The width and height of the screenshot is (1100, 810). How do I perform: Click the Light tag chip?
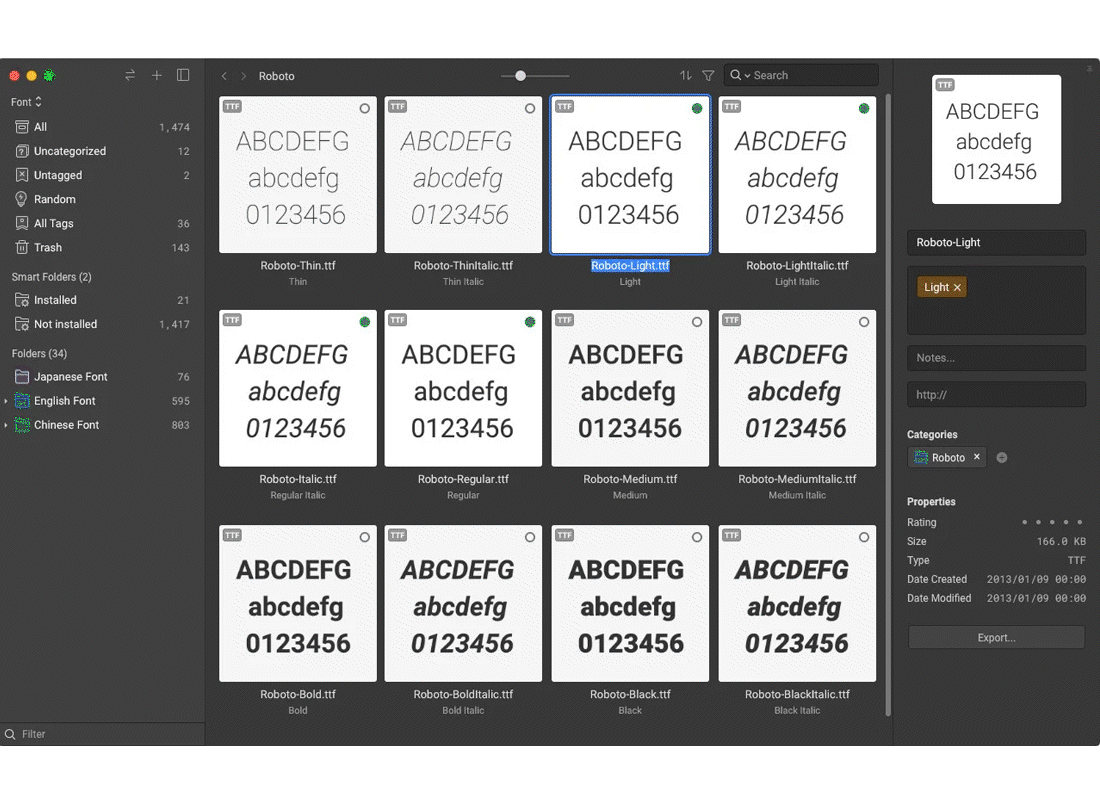(x=941, y=287)
